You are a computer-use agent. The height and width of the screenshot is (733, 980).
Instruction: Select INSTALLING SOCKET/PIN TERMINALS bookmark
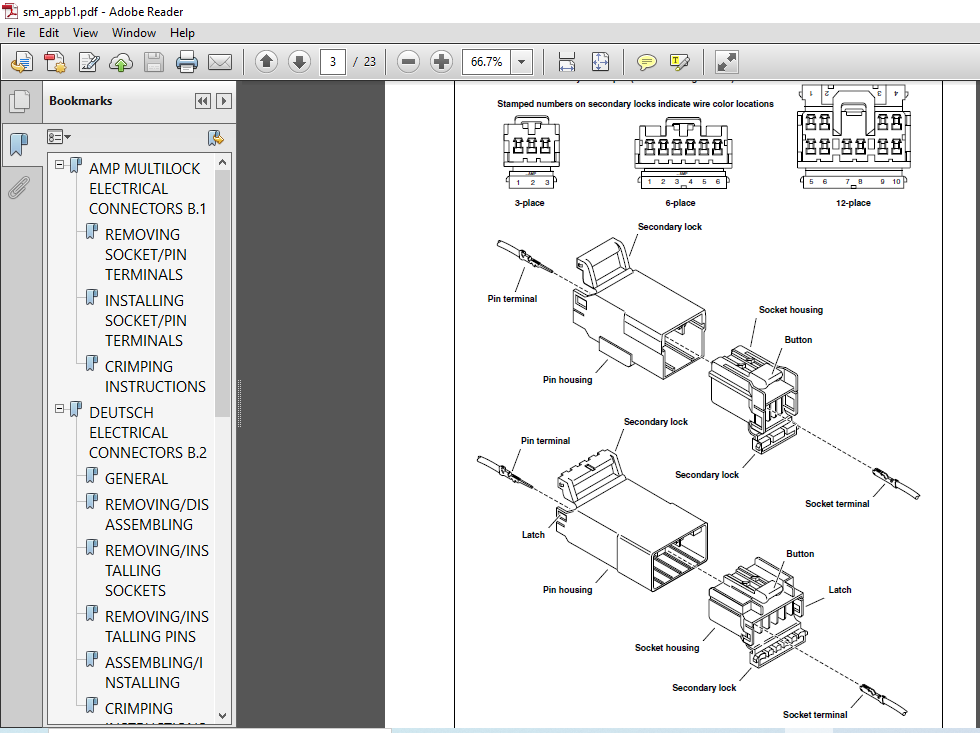pos(146,321)
